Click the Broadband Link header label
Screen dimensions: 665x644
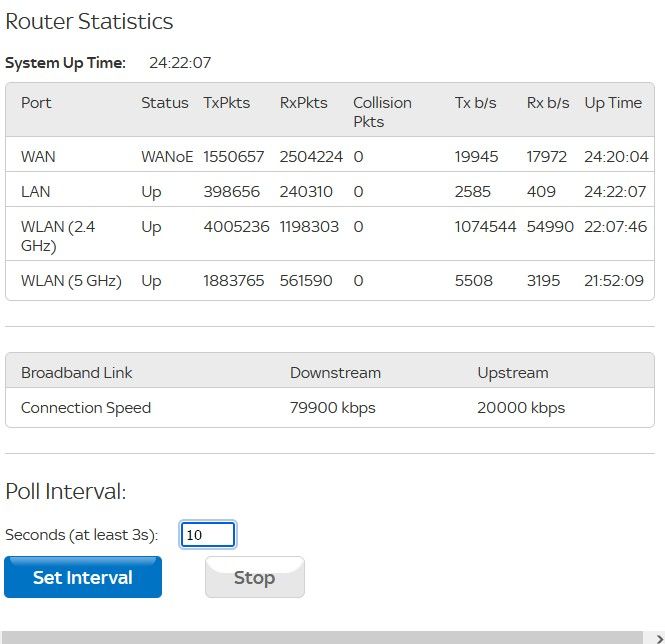[x=77, y=373]
